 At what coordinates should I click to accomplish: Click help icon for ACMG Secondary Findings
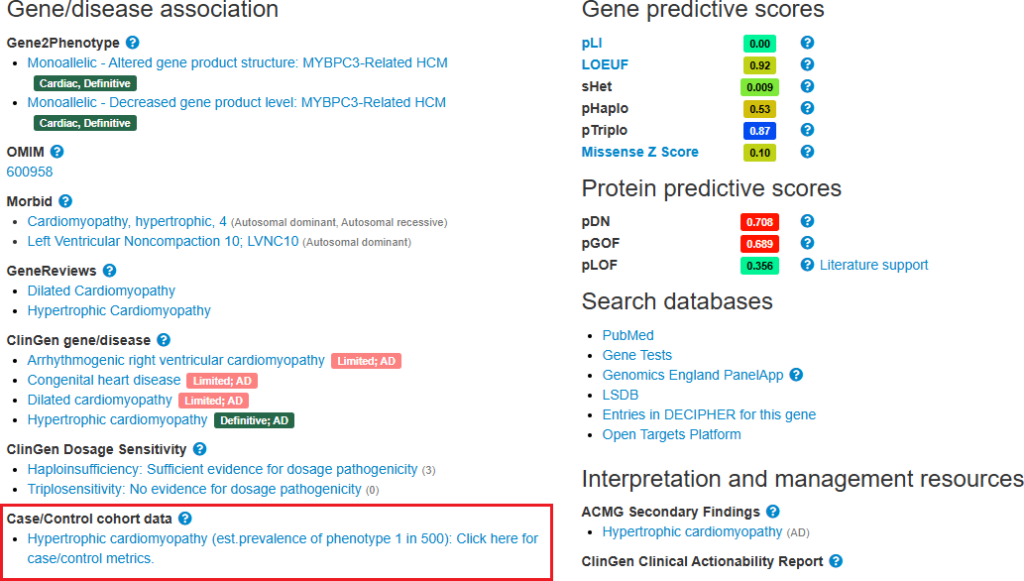pyautogui.click(x=773, y=512)
